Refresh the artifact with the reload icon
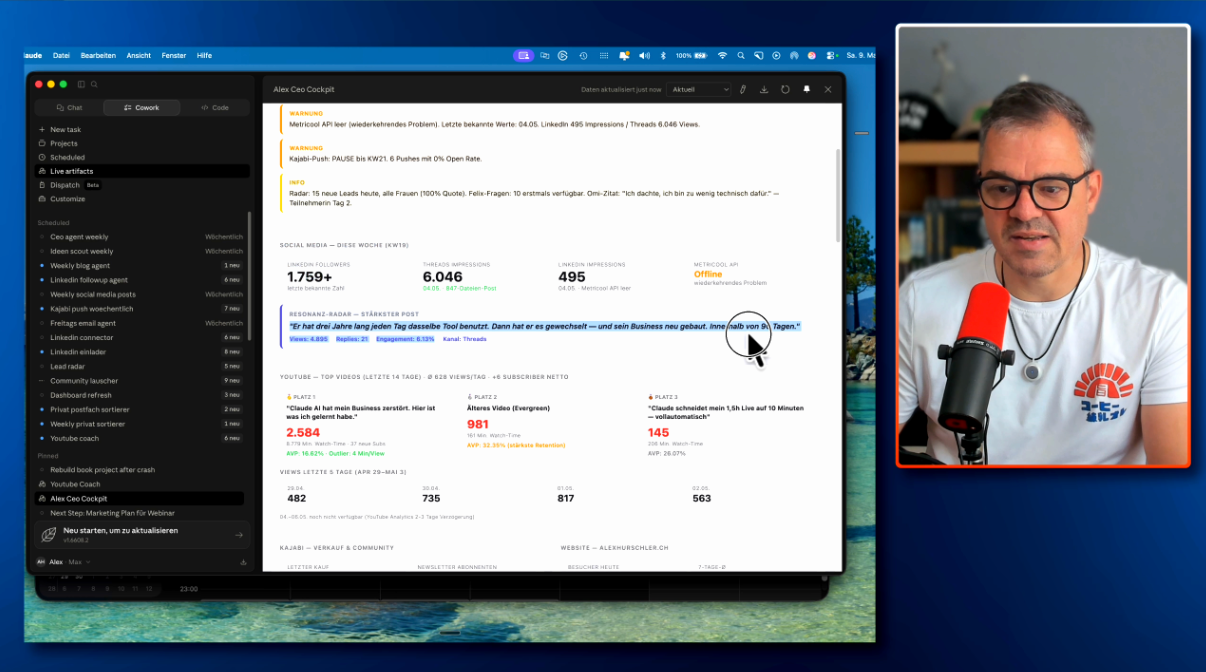The image size is (1206, 672). click(x=785, y=89)
